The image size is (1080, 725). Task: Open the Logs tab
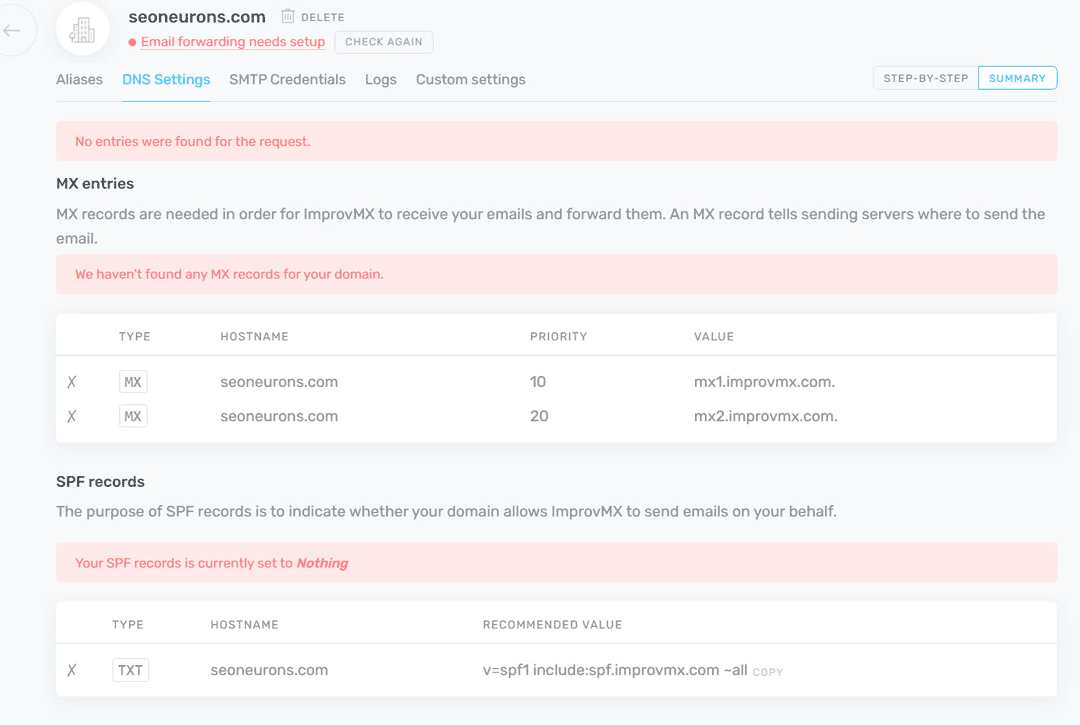381,79
